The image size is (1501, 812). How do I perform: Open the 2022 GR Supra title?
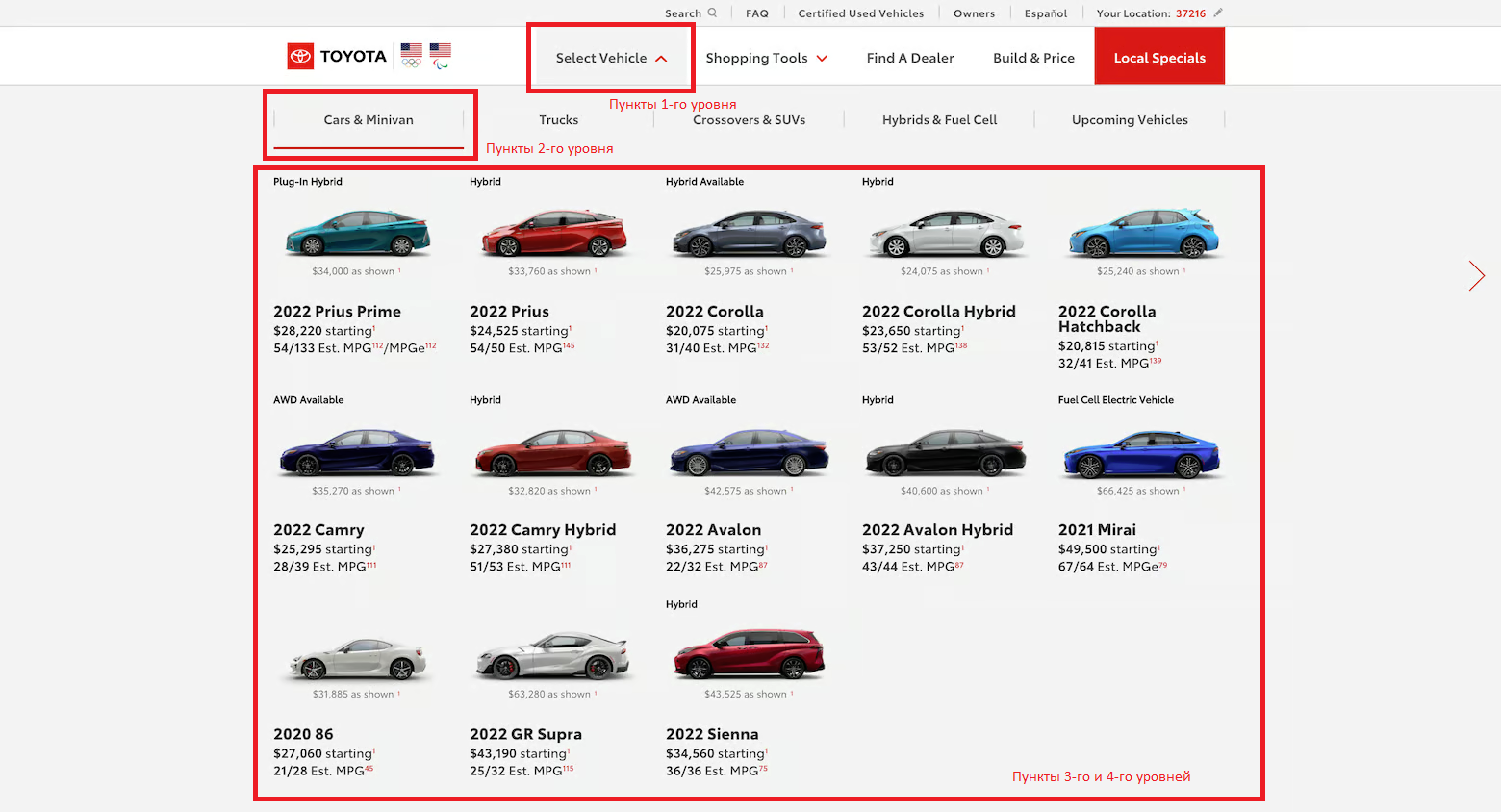click(525, 734)
